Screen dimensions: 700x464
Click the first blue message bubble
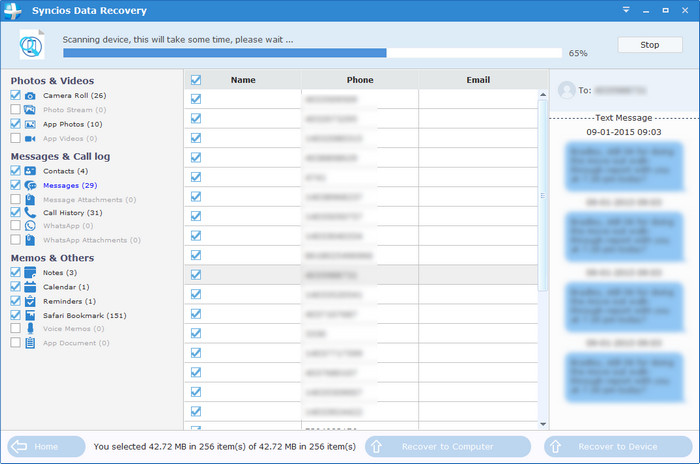pos(624,166)
